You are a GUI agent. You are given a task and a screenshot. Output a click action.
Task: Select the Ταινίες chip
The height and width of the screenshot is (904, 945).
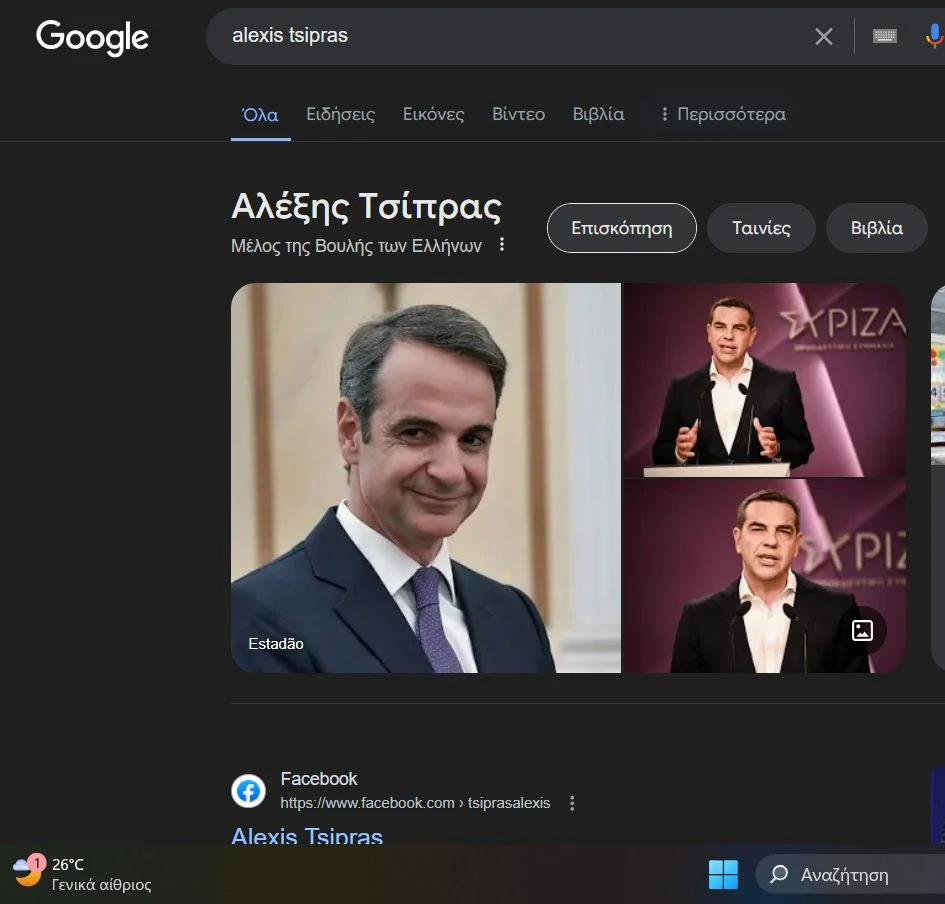tap(761, 228)
